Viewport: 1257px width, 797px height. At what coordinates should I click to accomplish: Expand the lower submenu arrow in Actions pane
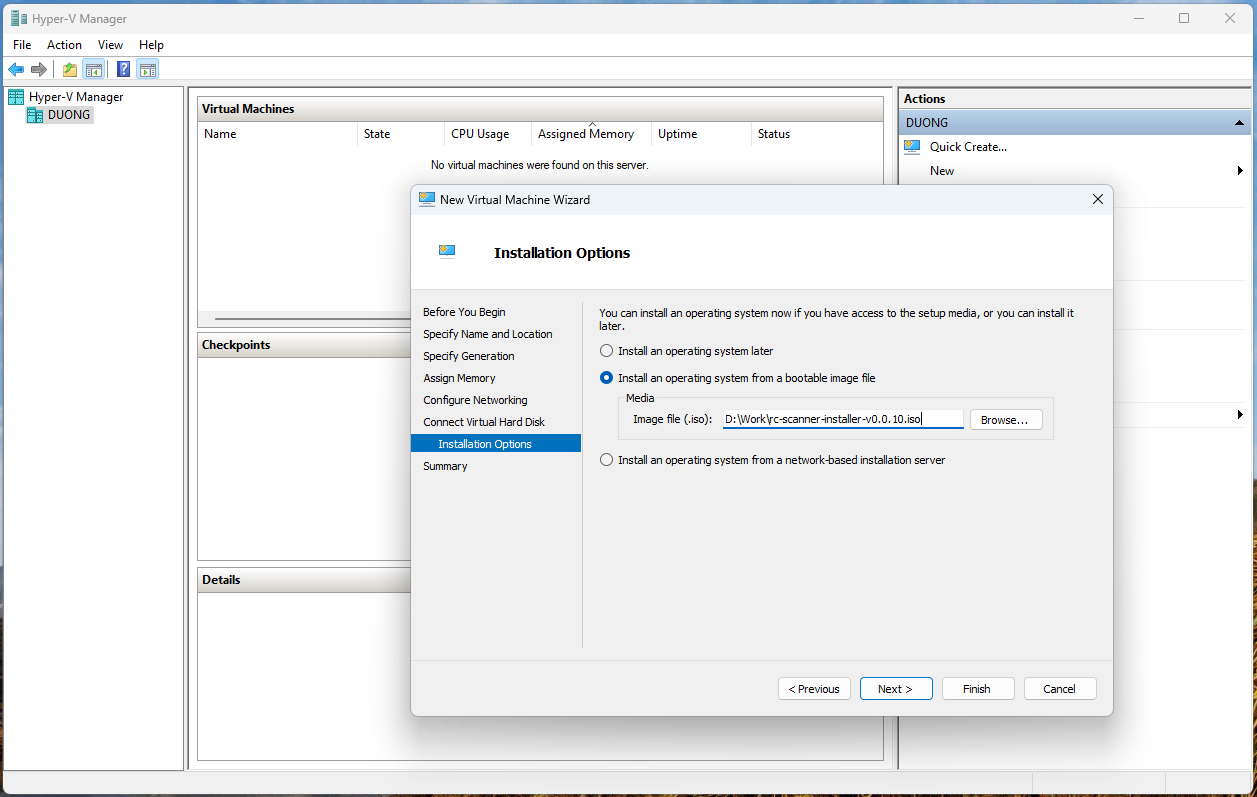tap(1241, 414)
